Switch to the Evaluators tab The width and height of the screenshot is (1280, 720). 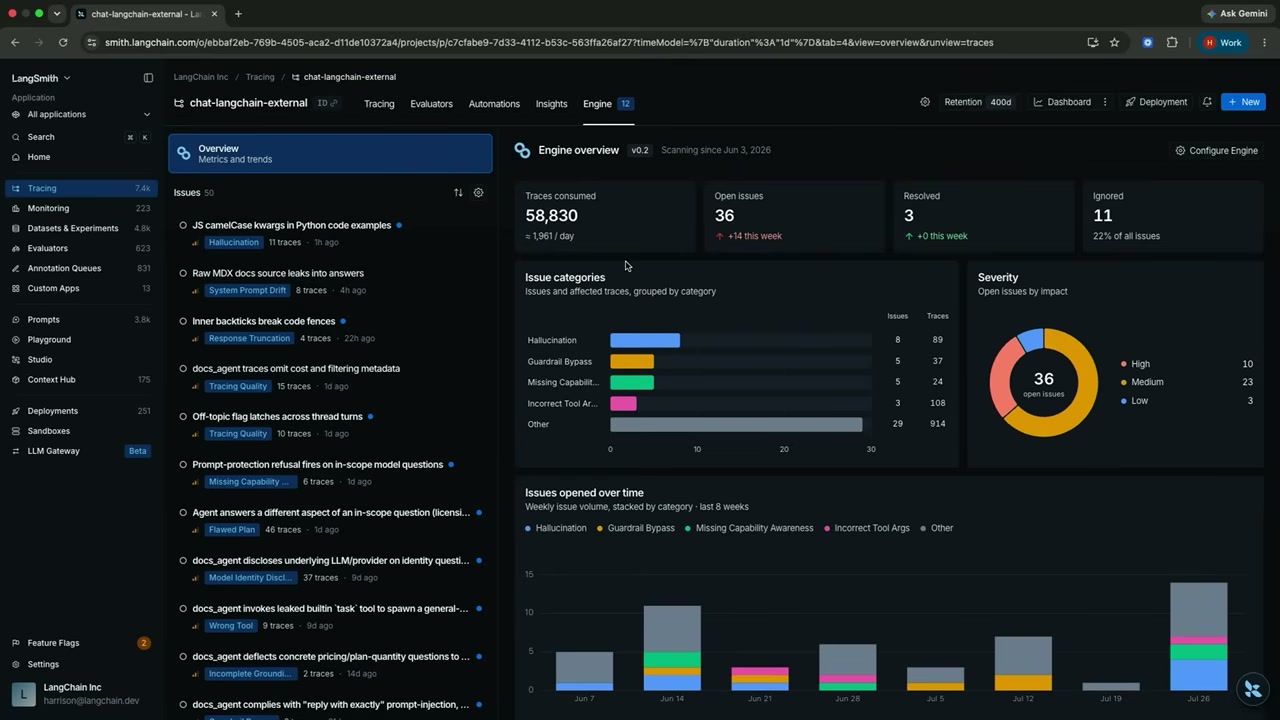point(431,104)
